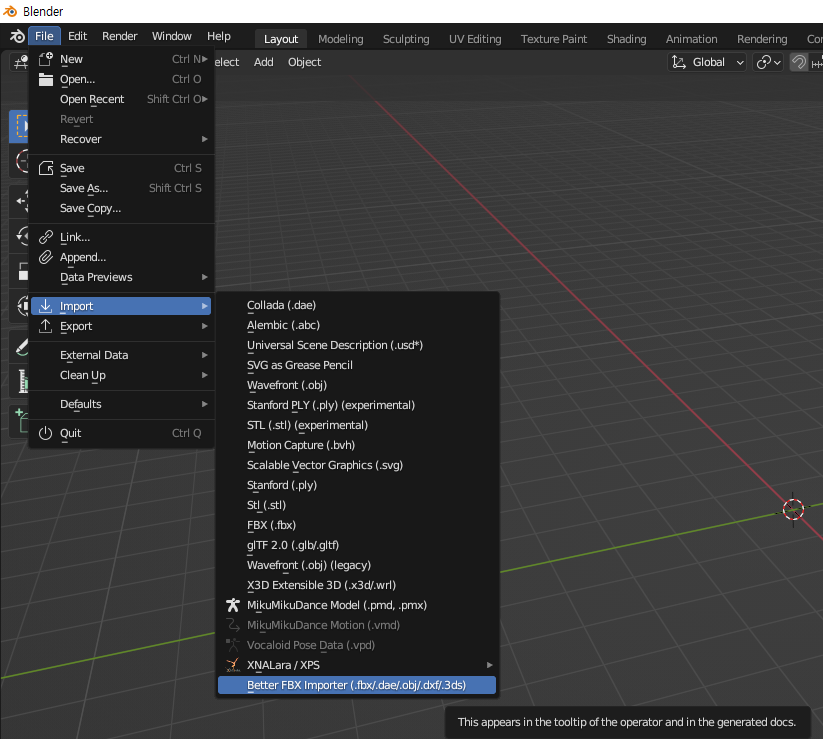Viewport: 823px width, 739px height.
Task: Click the New file icon
Action: coord(46,59)
